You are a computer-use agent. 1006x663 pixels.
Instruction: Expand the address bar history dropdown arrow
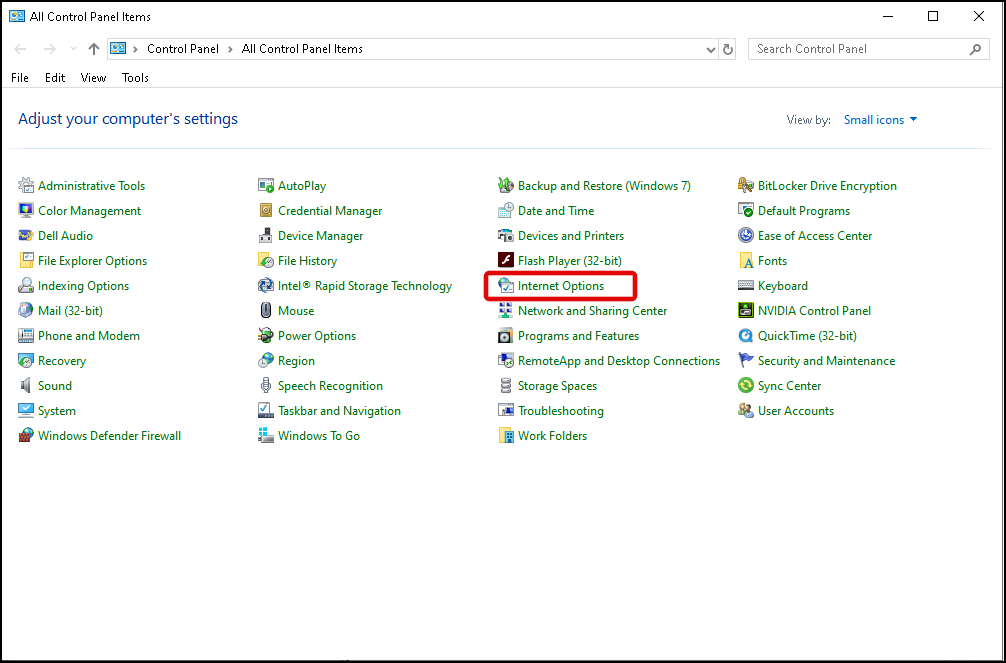710,49
